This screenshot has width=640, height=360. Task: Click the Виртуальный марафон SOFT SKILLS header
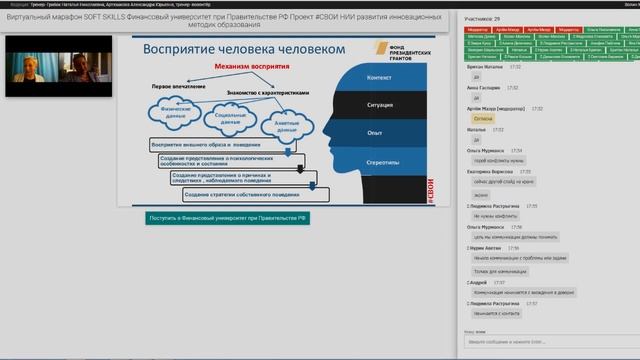tap(224, 21)
